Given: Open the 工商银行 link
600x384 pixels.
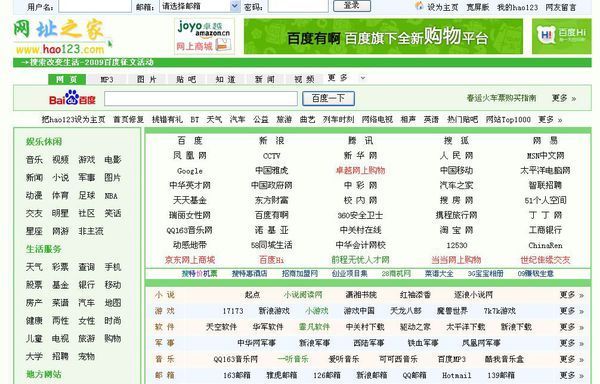Looking at the screenshot, I should (545, 230).
